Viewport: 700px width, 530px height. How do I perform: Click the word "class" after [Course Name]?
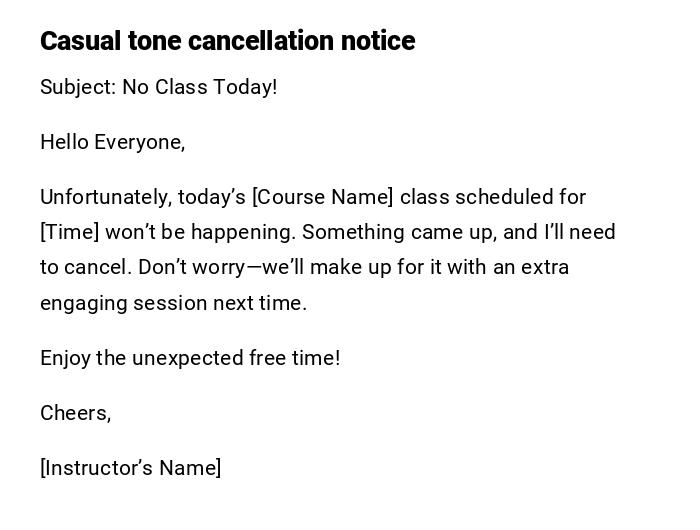click(x=424, y=197)
